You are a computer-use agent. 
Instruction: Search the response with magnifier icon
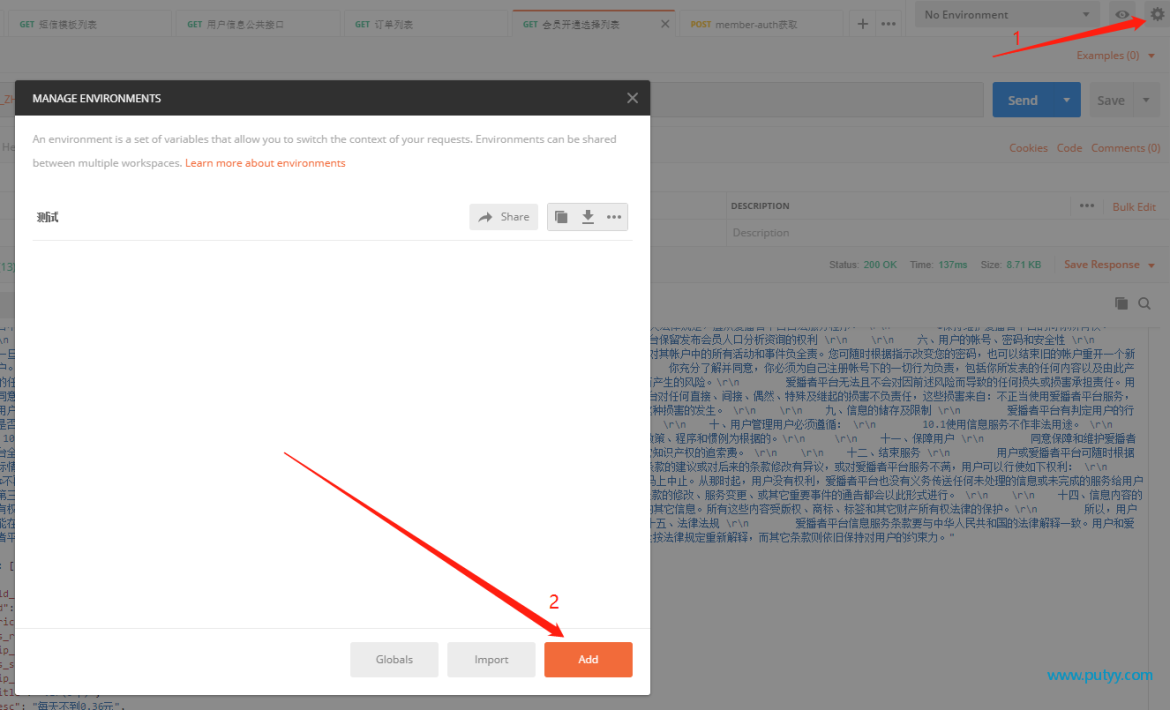pyautogui.click(x=1144, y=303)
